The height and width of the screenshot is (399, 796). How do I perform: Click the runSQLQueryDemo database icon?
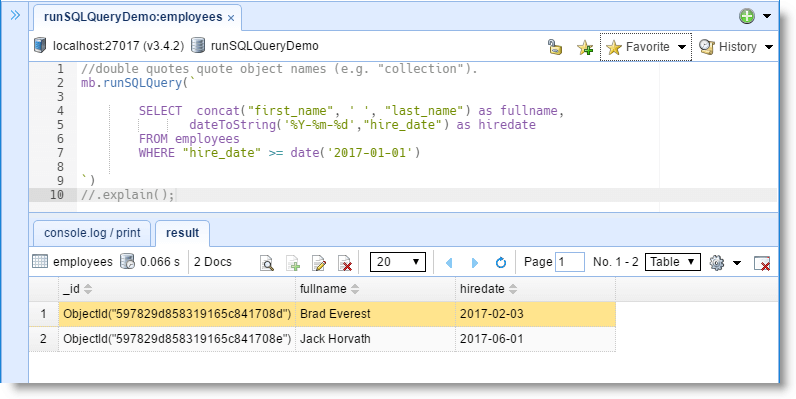(x=198, y=46)
